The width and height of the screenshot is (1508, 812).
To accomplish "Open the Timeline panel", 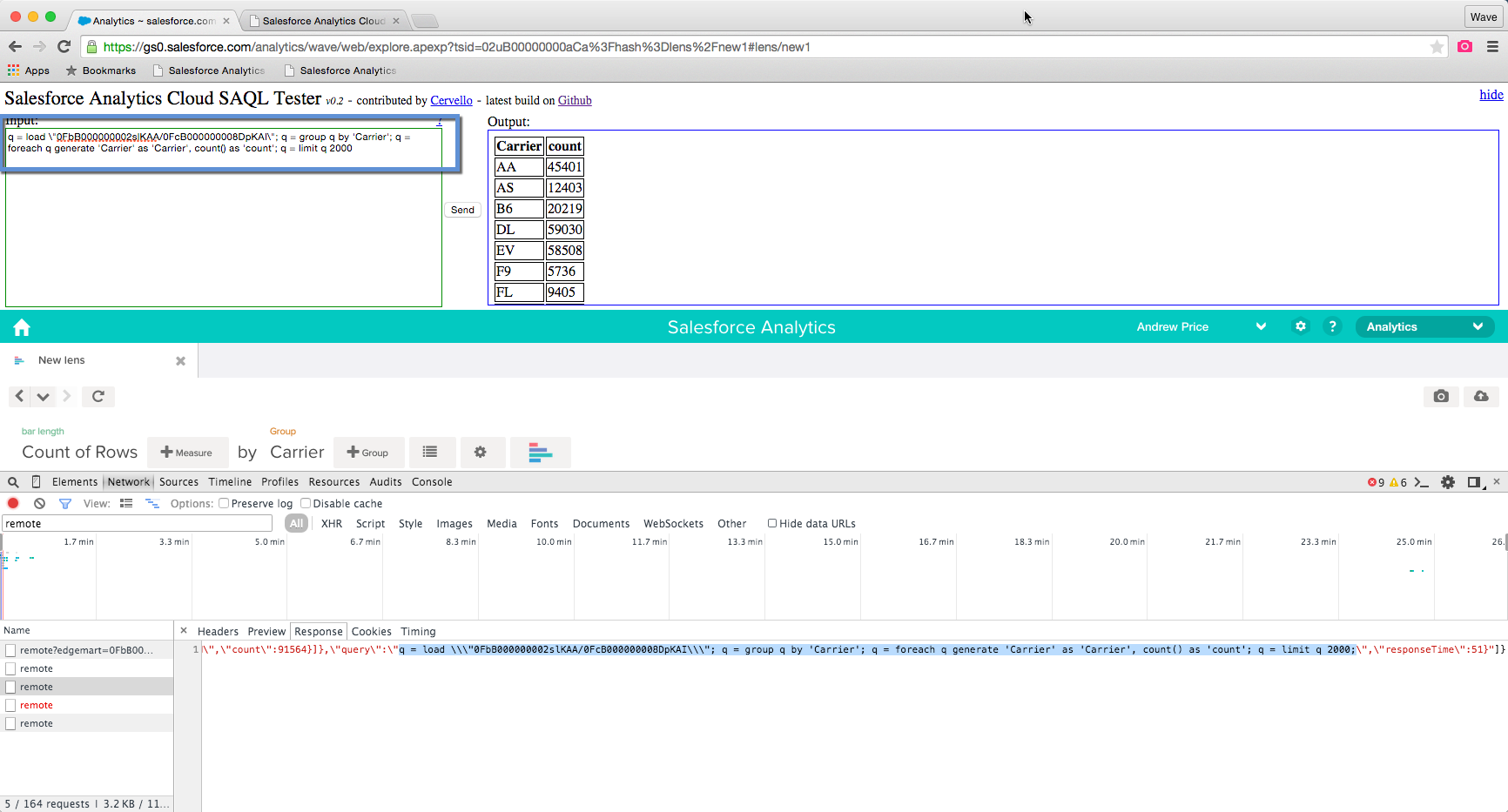I will 230,482.
